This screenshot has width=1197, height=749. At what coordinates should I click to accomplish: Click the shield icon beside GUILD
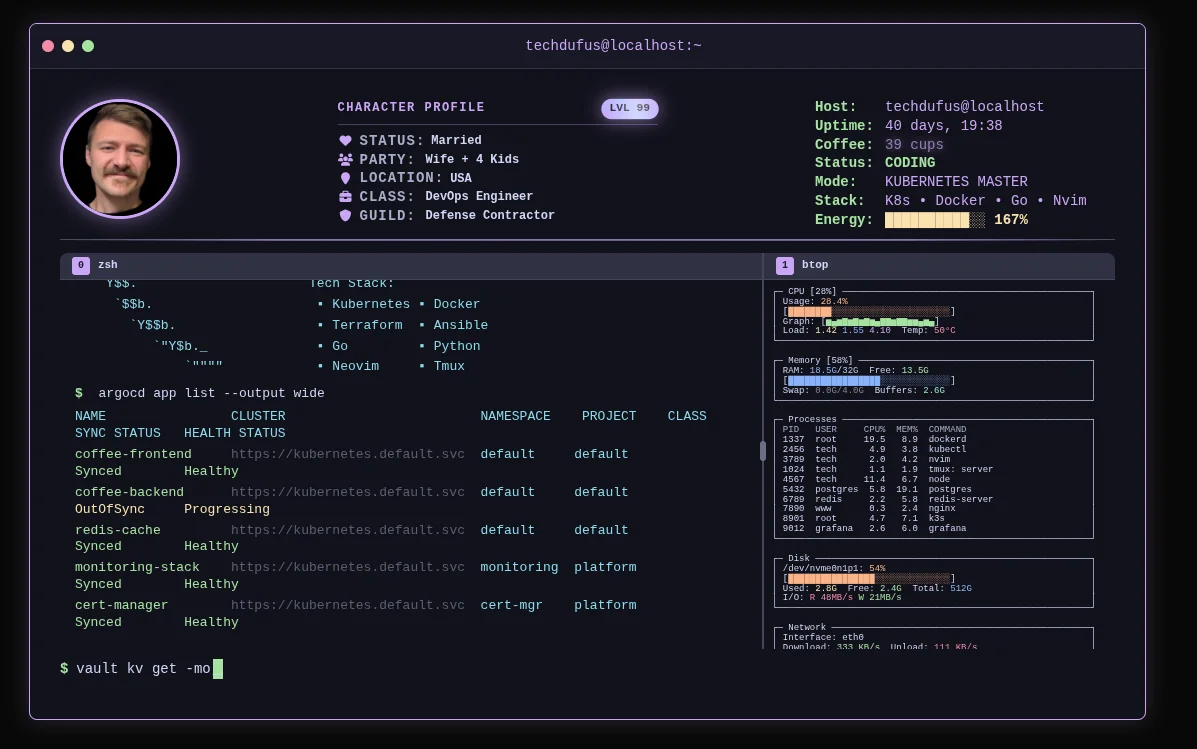pyautogui.click(x=345, y=215)
